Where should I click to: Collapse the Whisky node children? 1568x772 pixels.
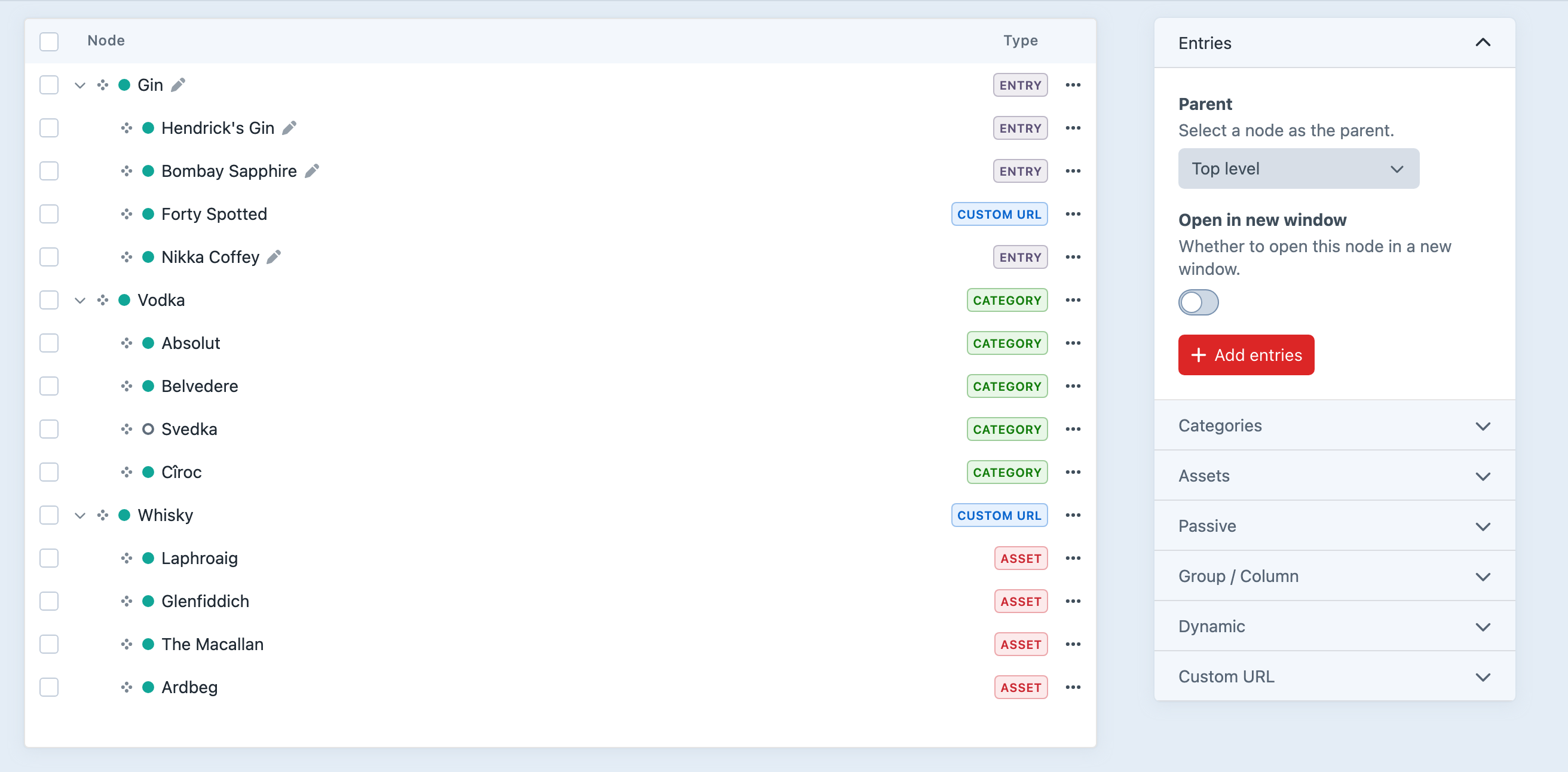pos(79,516)
